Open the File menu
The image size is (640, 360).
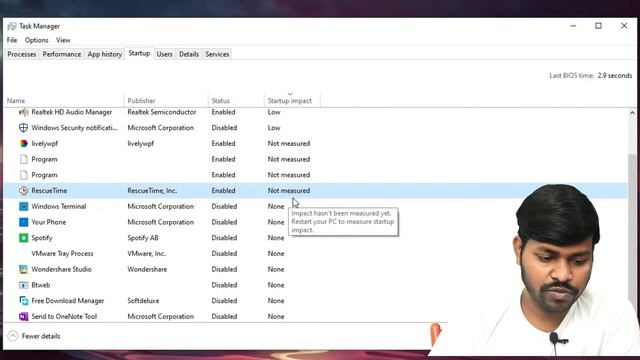click(12, 40)
